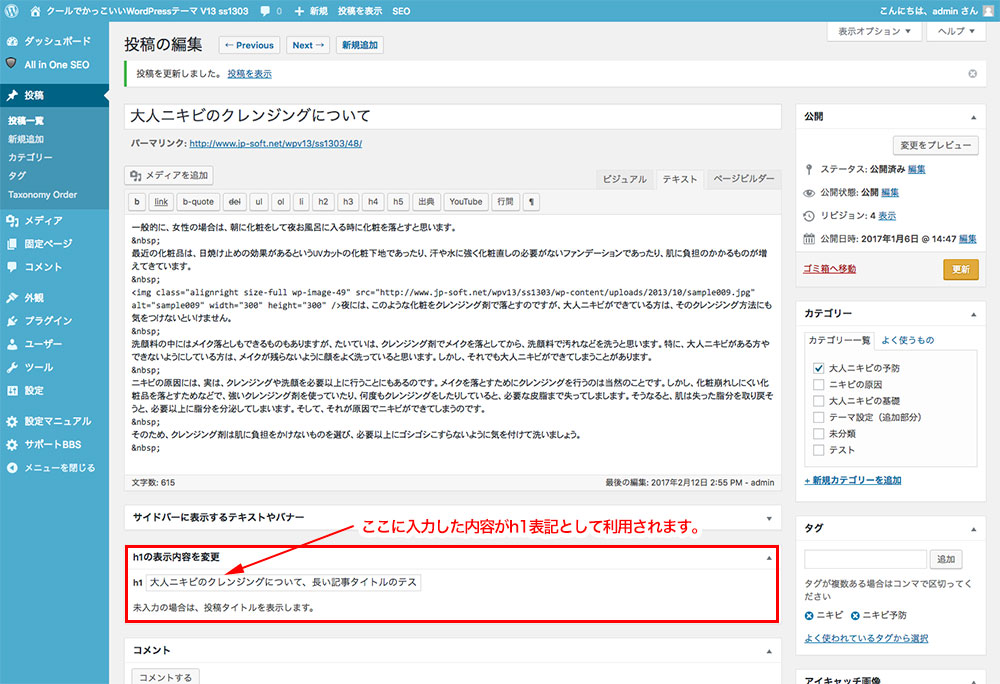Click the メニューを閉じる collapse arrow icon

(x=12, y=468)
